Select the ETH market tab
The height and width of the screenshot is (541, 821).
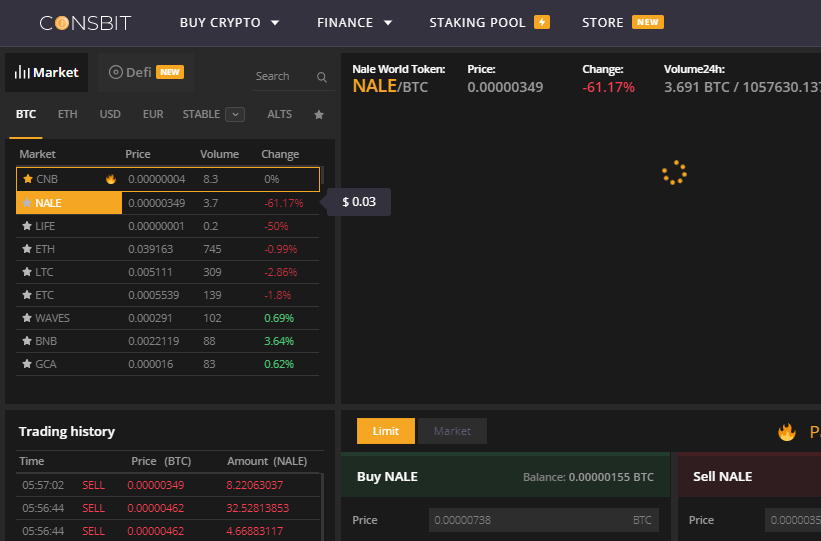68,114
